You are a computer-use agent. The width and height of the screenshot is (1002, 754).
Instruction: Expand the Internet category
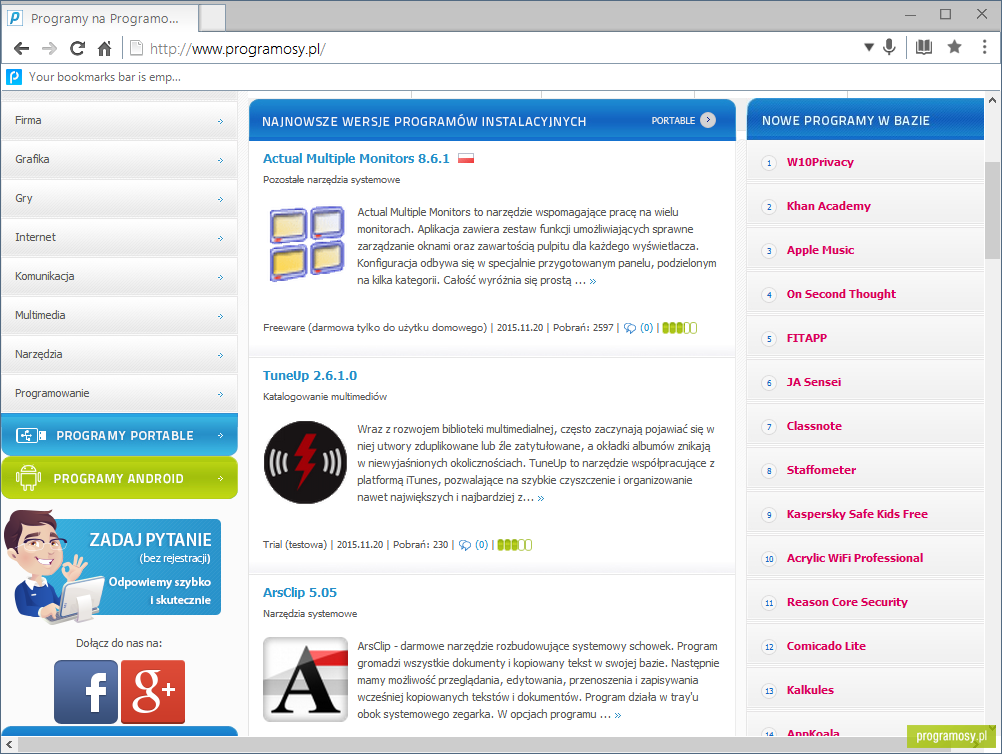pos(119,237)
